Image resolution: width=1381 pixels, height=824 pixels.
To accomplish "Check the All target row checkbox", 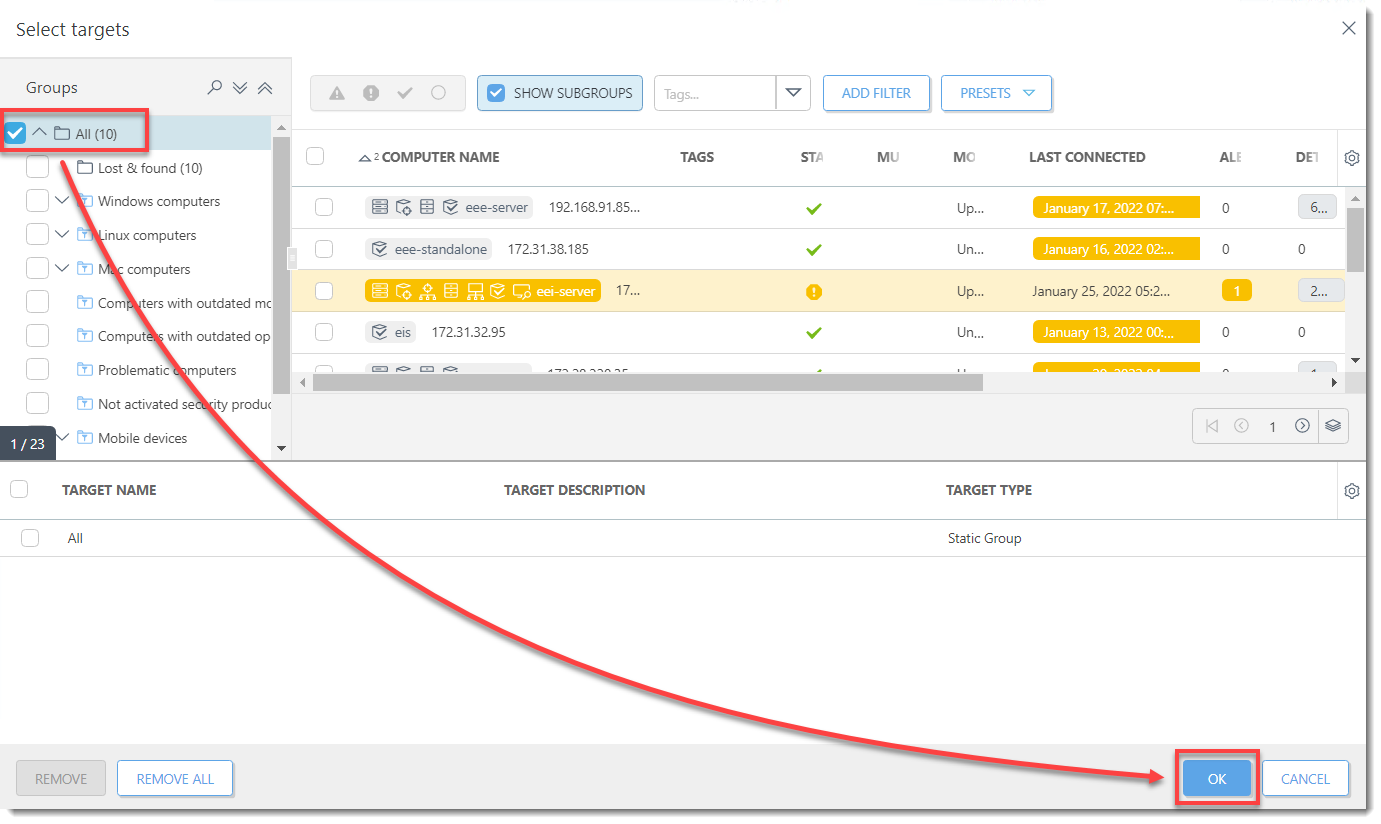I will point(30,538).
